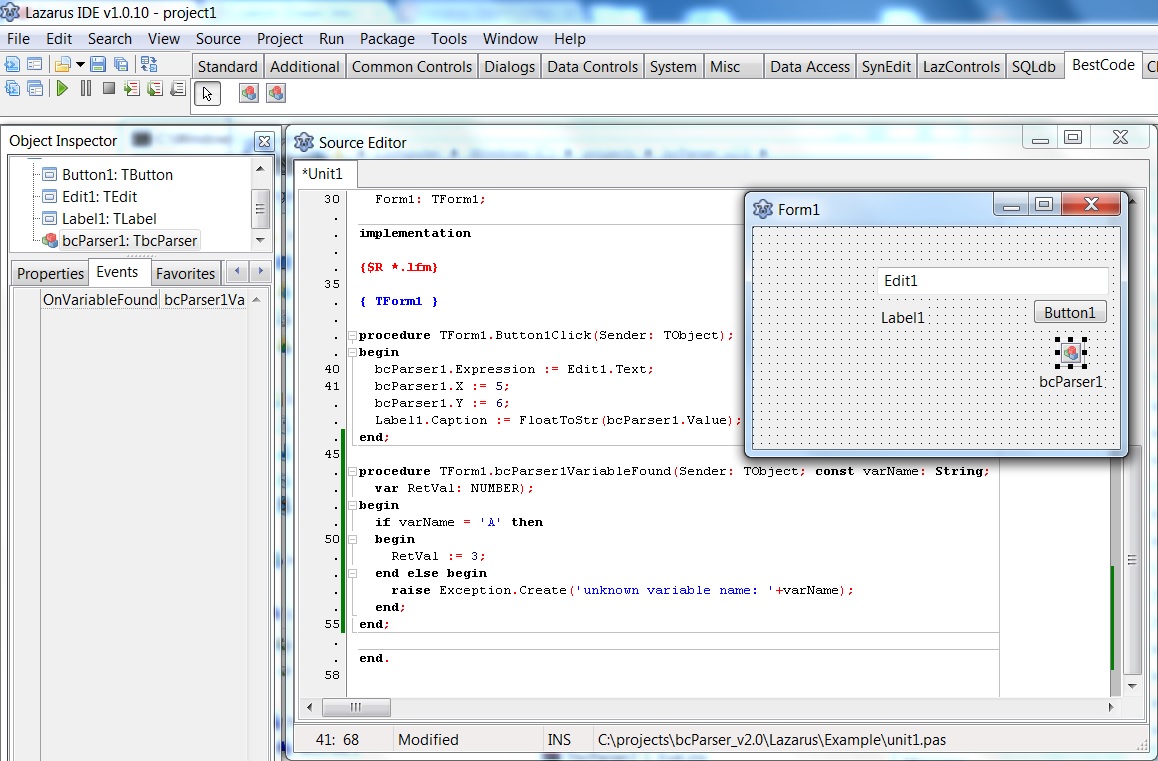Click the Toggle Form/Unit view icon
Viewport: 1158px width, 761px height.
point(149,65)
